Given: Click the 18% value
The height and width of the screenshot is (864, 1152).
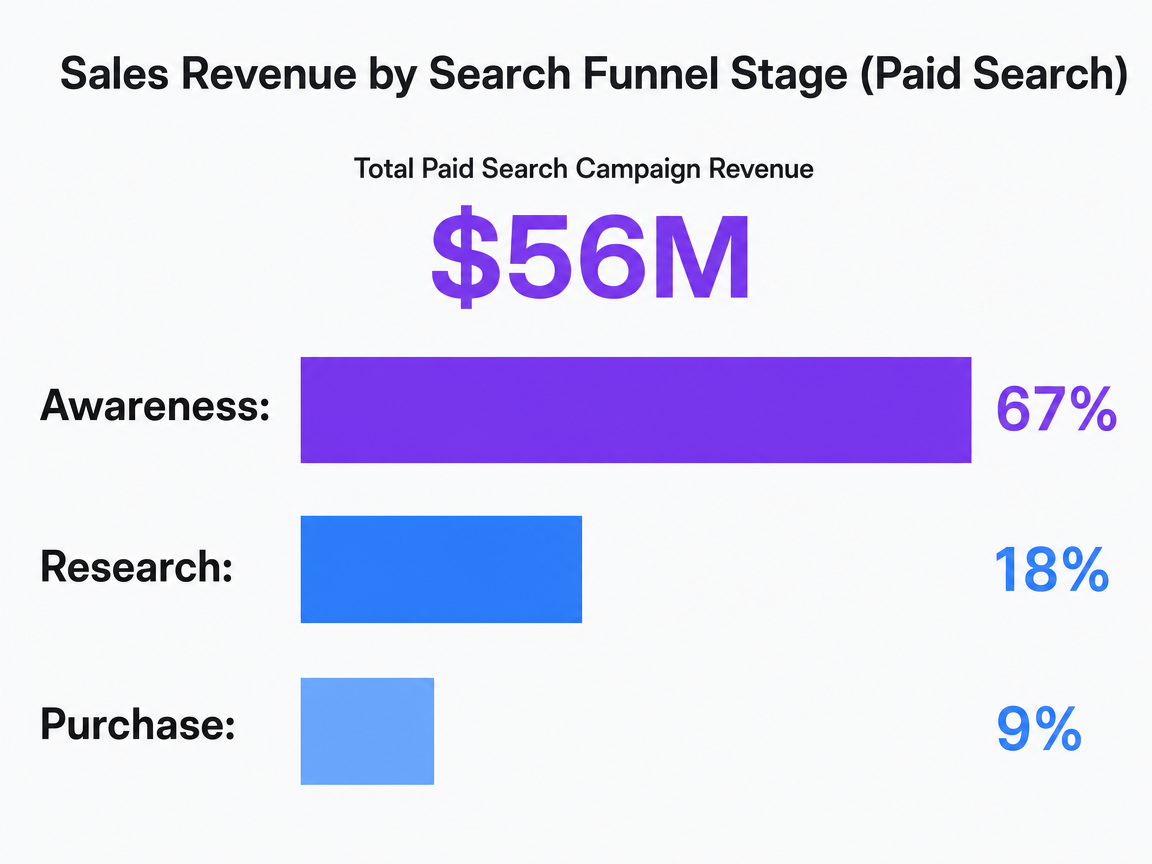Looking at the screenshot, I should click(1051, 569).
